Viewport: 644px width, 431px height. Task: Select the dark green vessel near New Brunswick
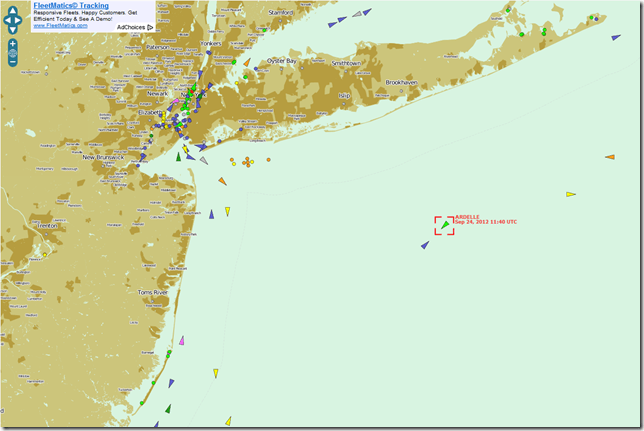coord(178,156)
